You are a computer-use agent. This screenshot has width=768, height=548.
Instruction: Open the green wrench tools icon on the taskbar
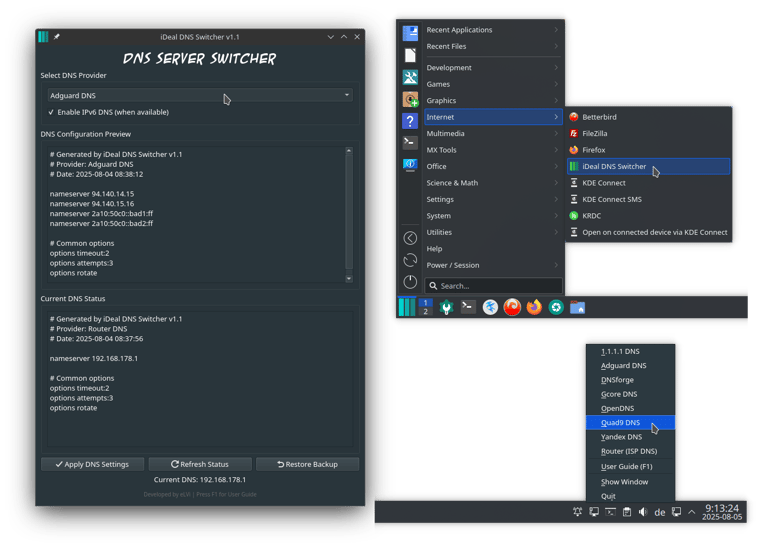click(446, 307)
